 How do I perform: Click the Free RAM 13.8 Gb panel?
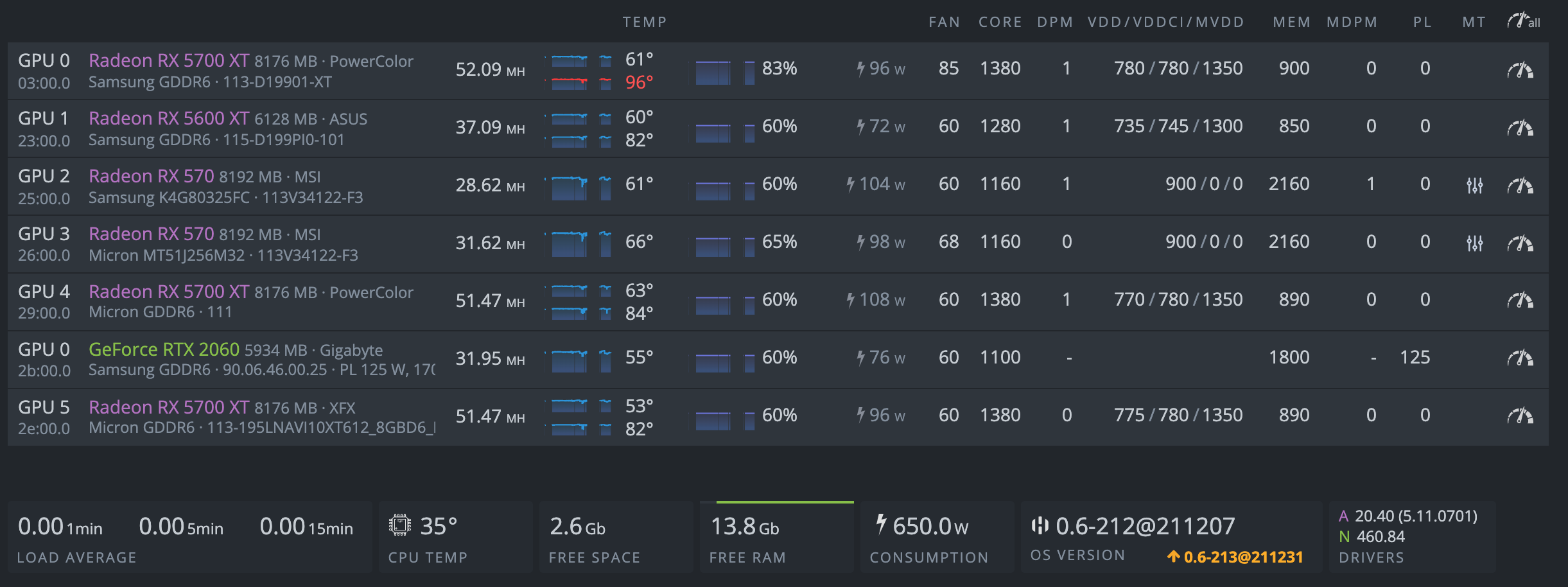776,537
